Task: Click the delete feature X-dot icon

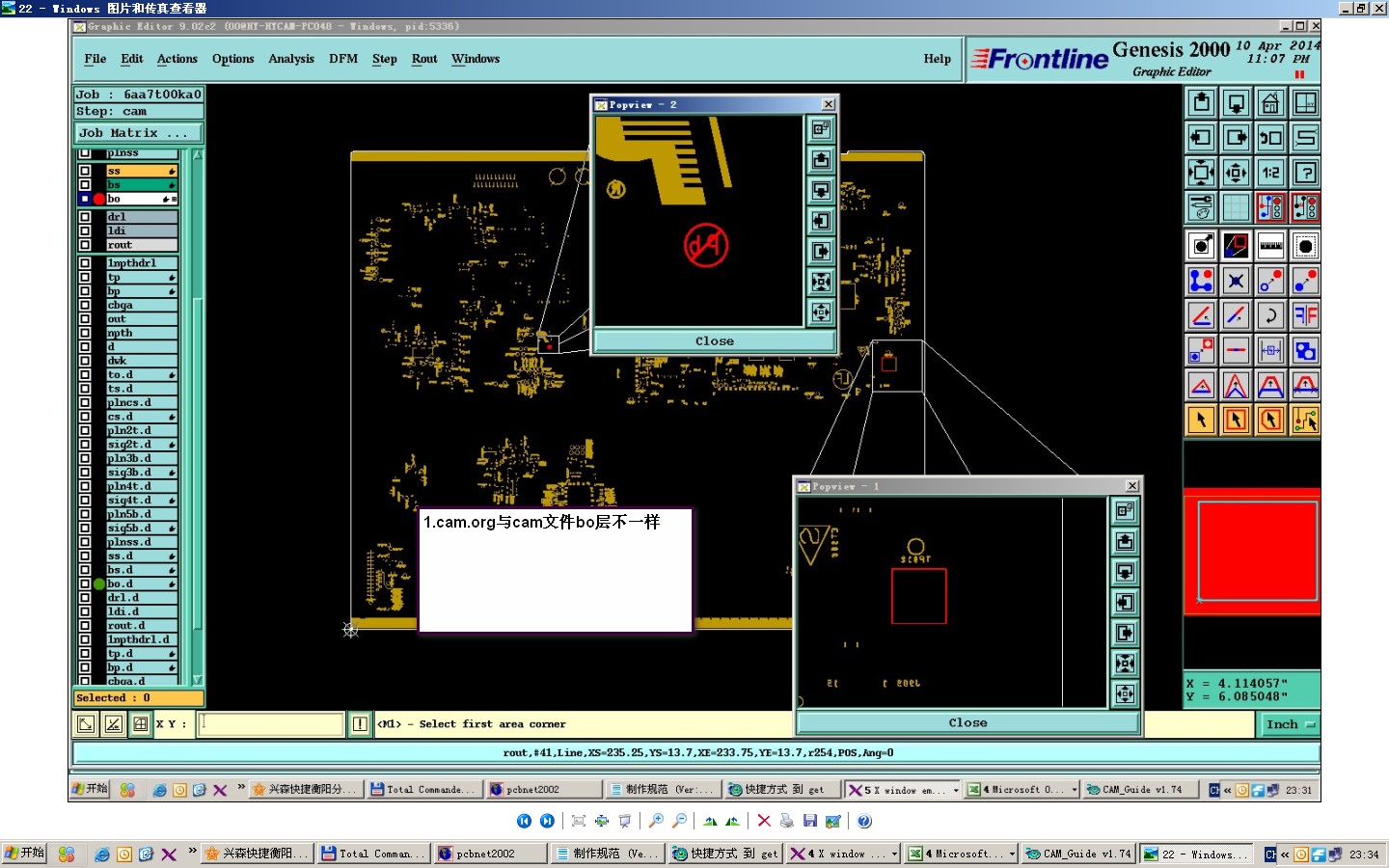Action: point(1236,281)
